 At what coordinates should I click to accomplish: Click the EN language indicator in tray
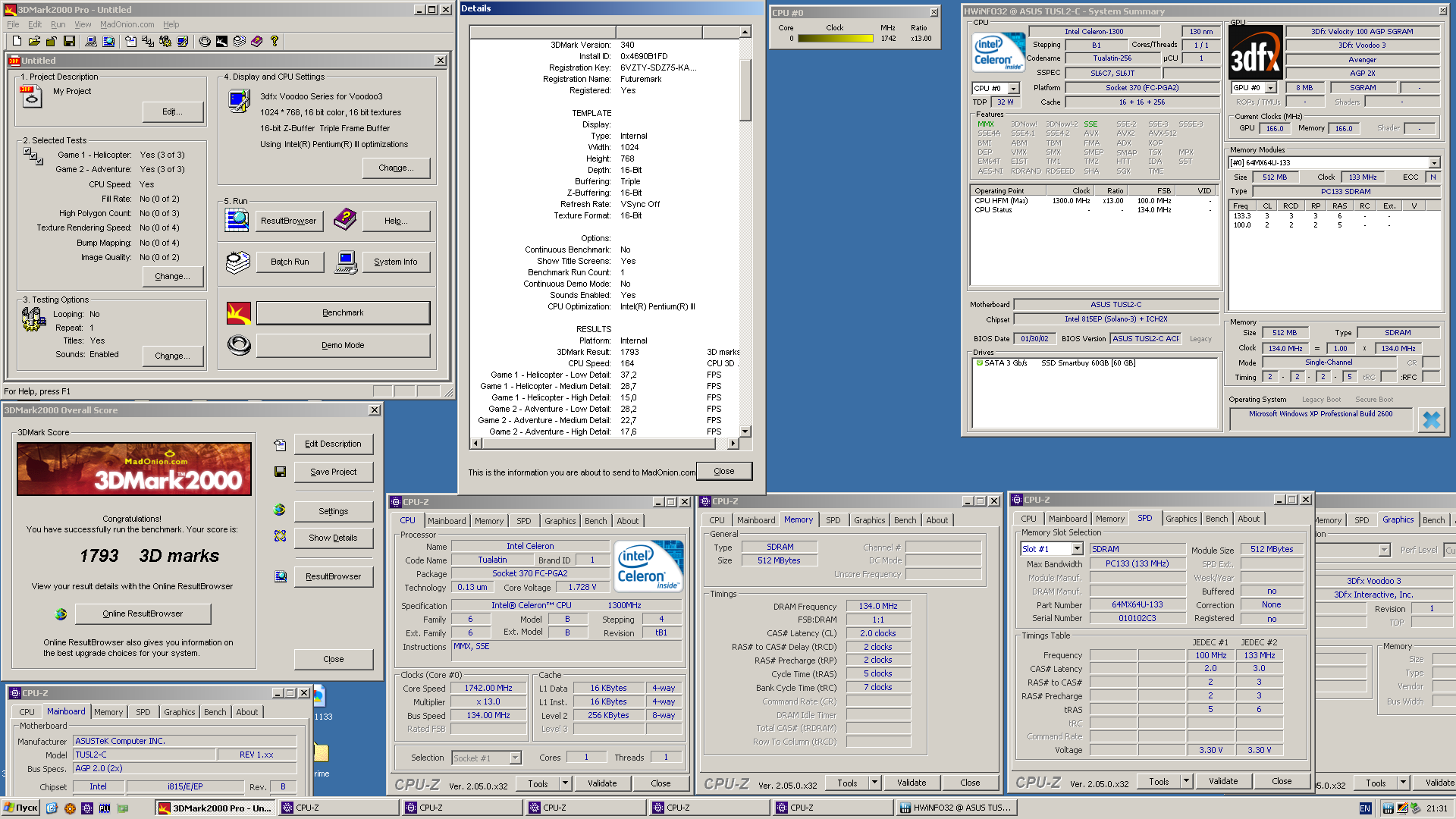coord(1365,808)
